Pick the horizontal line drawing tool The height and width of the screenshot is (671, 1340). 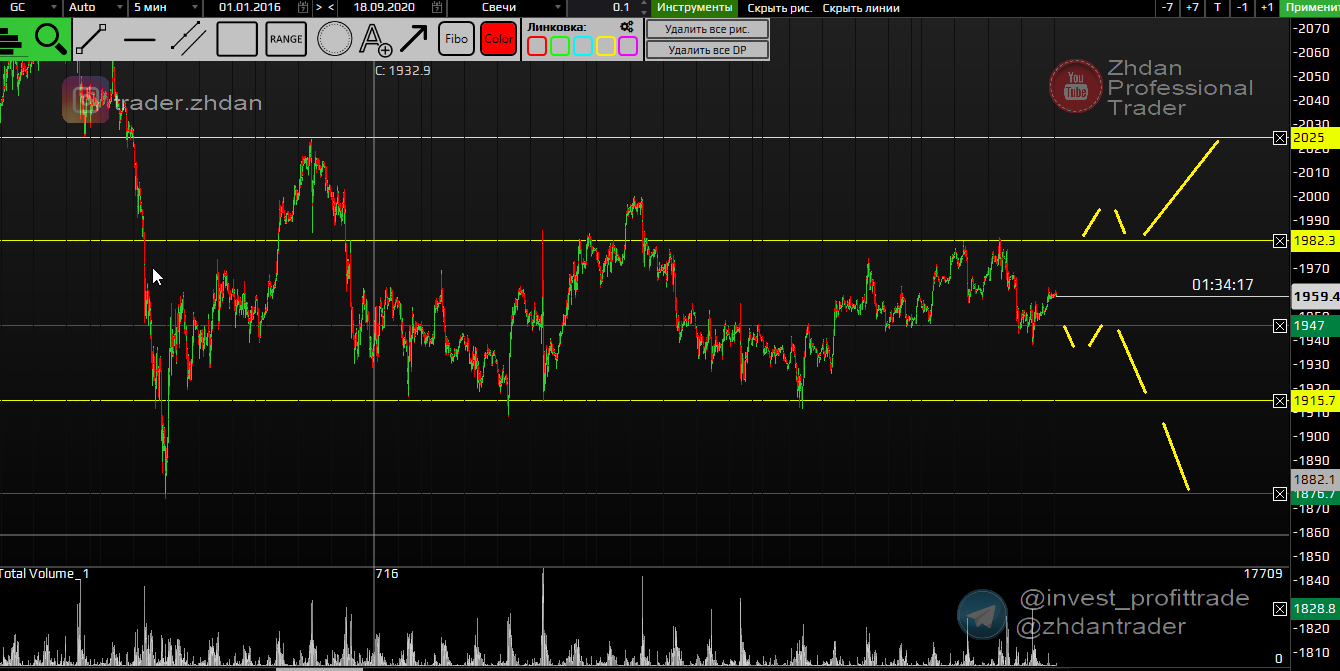click(x=140, y=39)
